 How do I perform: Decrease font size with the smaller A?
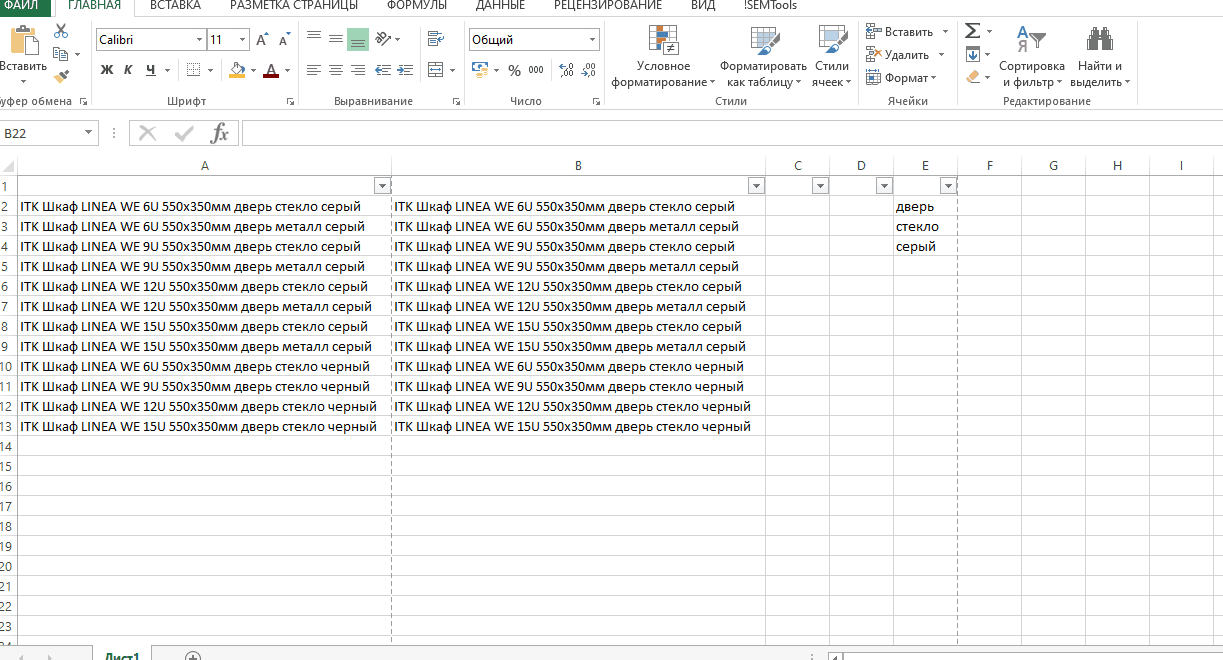284,40
